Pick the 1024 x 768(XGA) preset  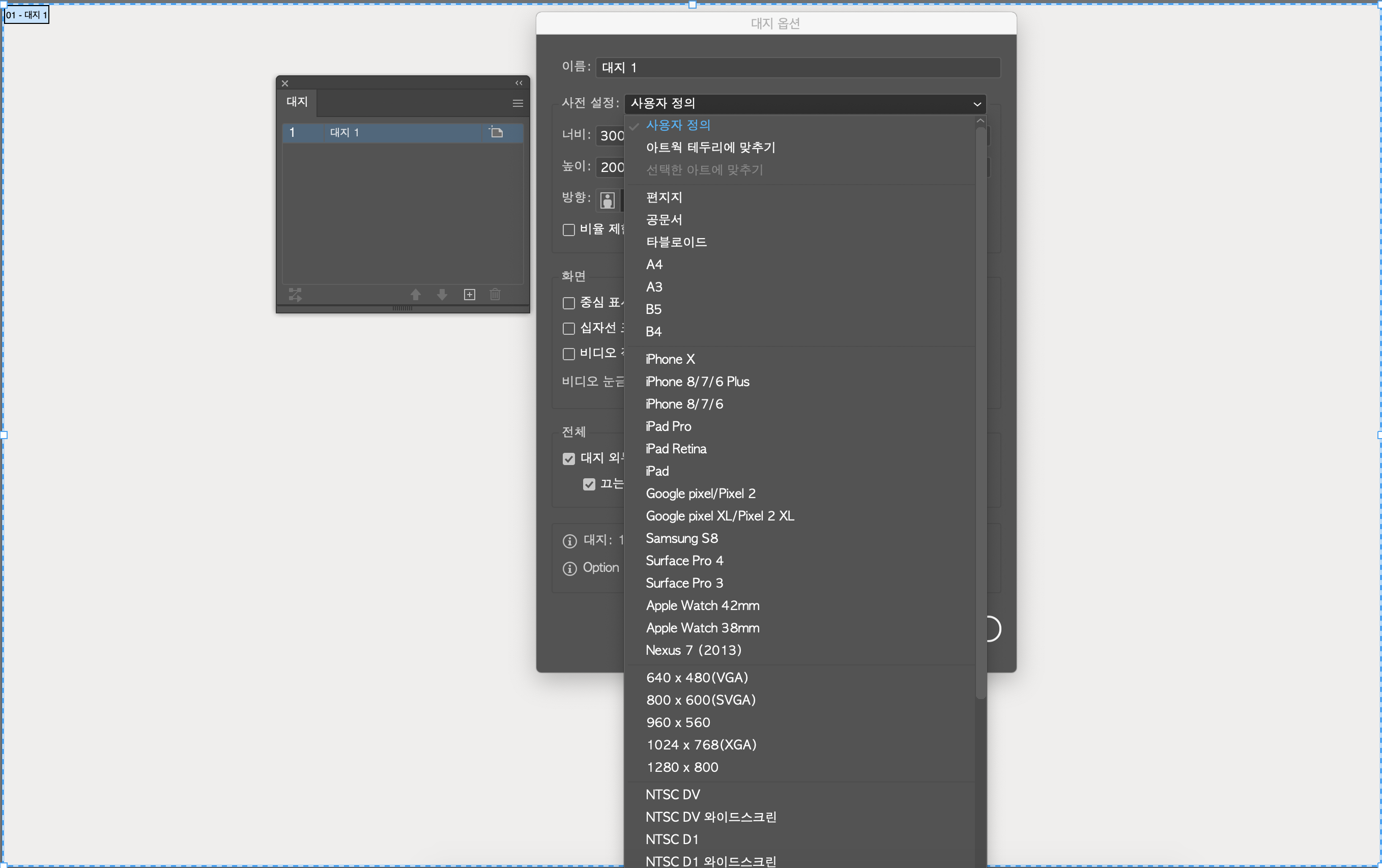click(701, 745)
